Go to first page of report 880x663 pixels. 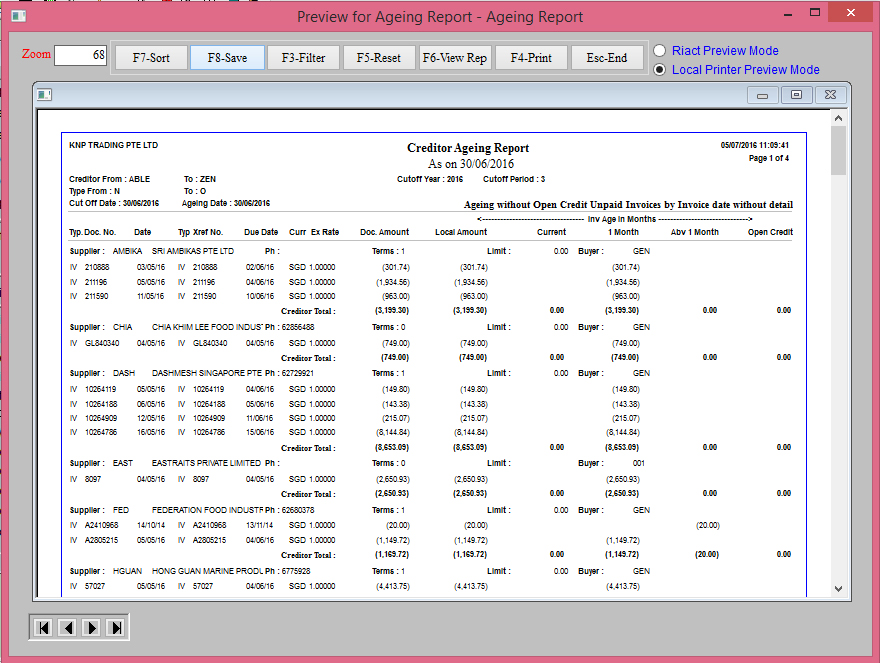click(x=43, y=627)
